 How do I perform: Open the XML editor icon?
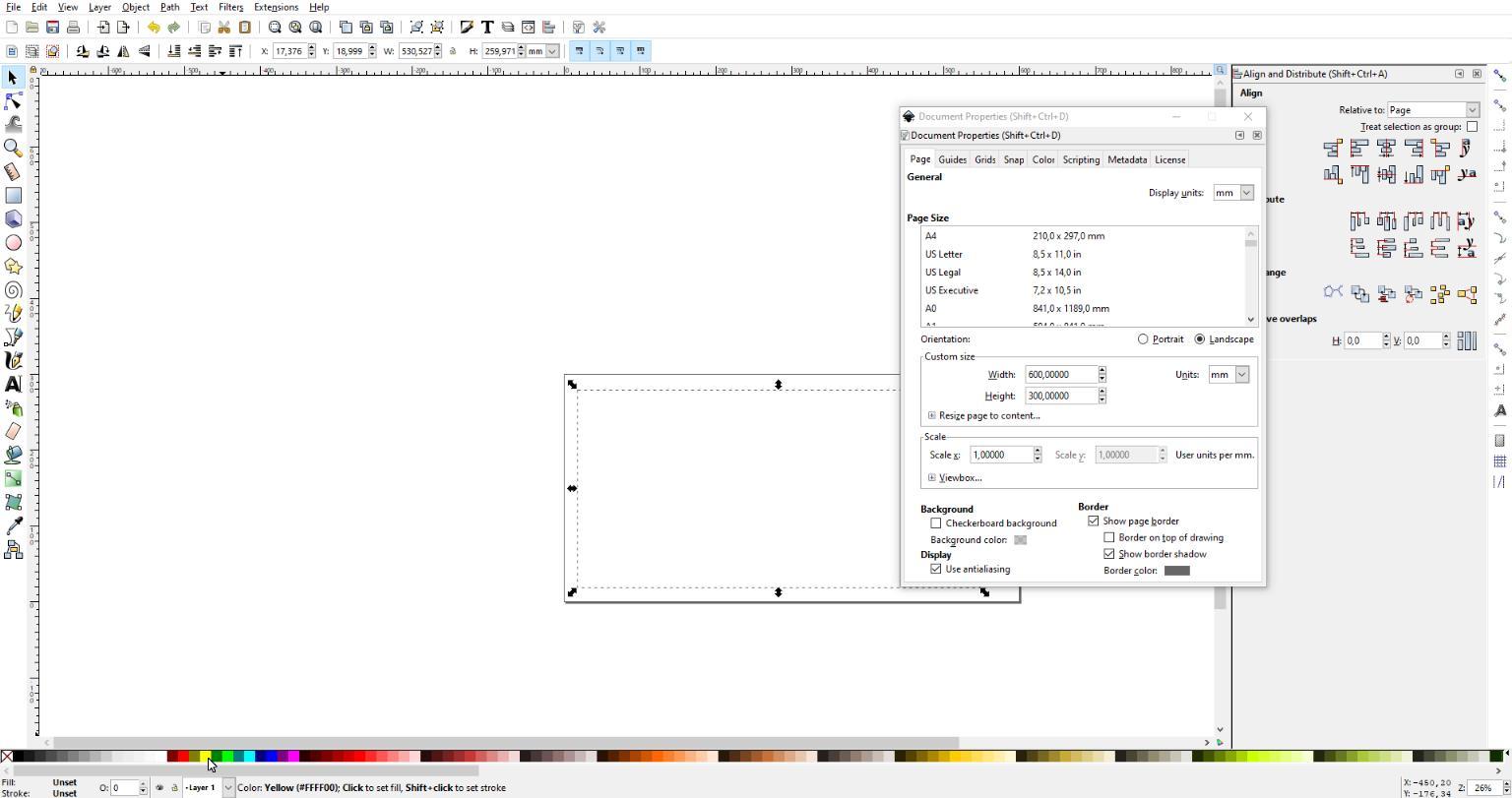tap(529, 28)
